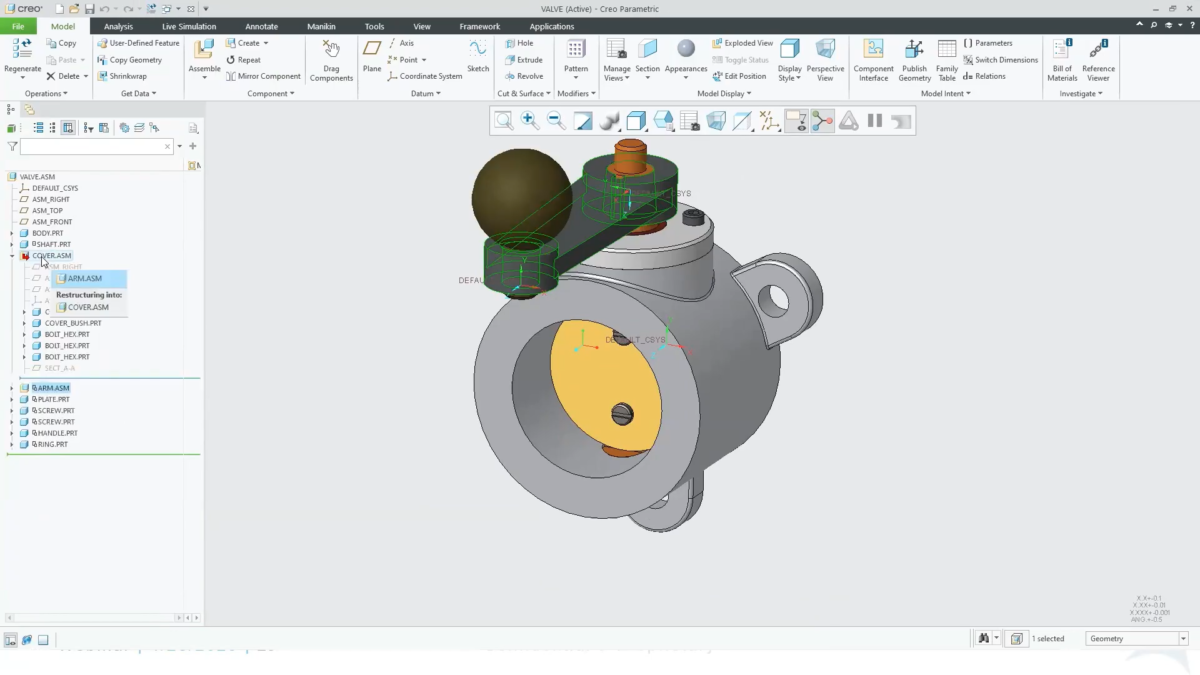Click the search binoculars icon in status bar

coord(984,638)
